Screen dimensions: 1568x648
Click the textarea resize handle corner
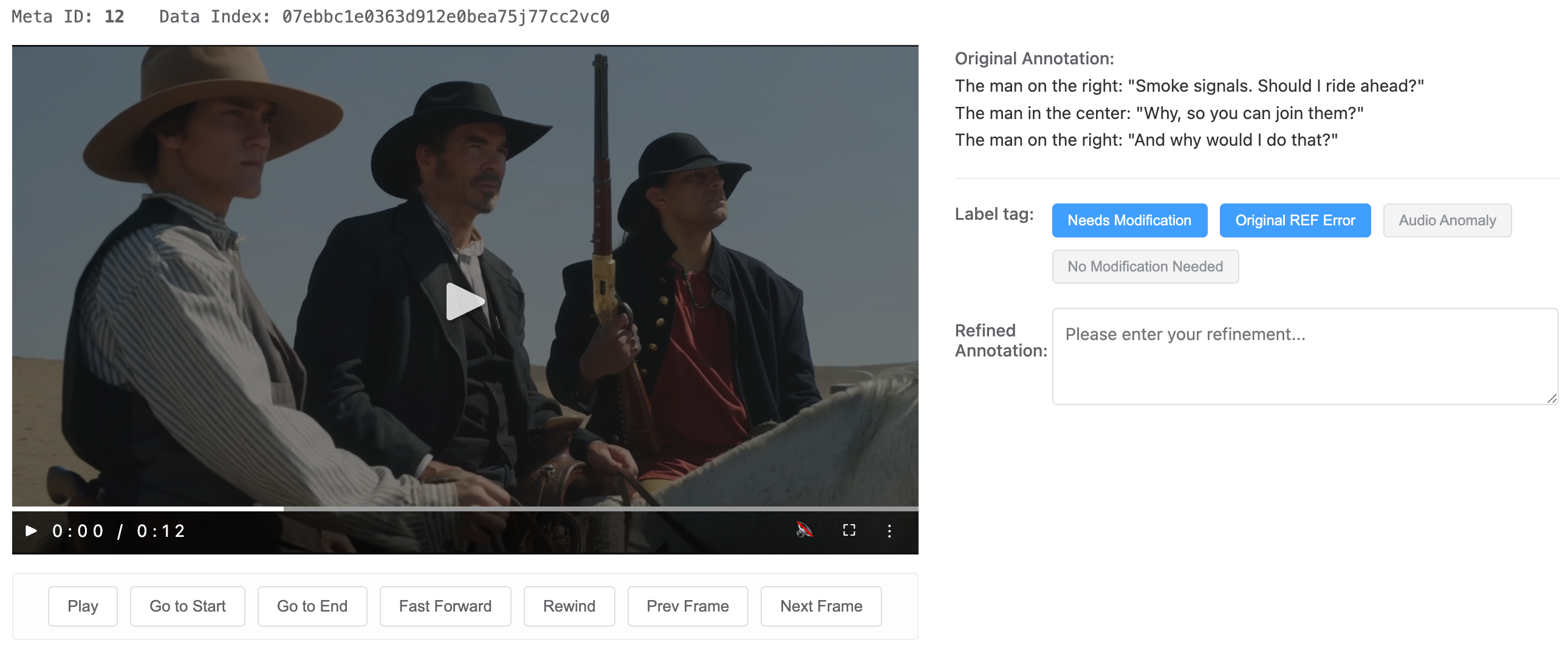point(1552,398)
